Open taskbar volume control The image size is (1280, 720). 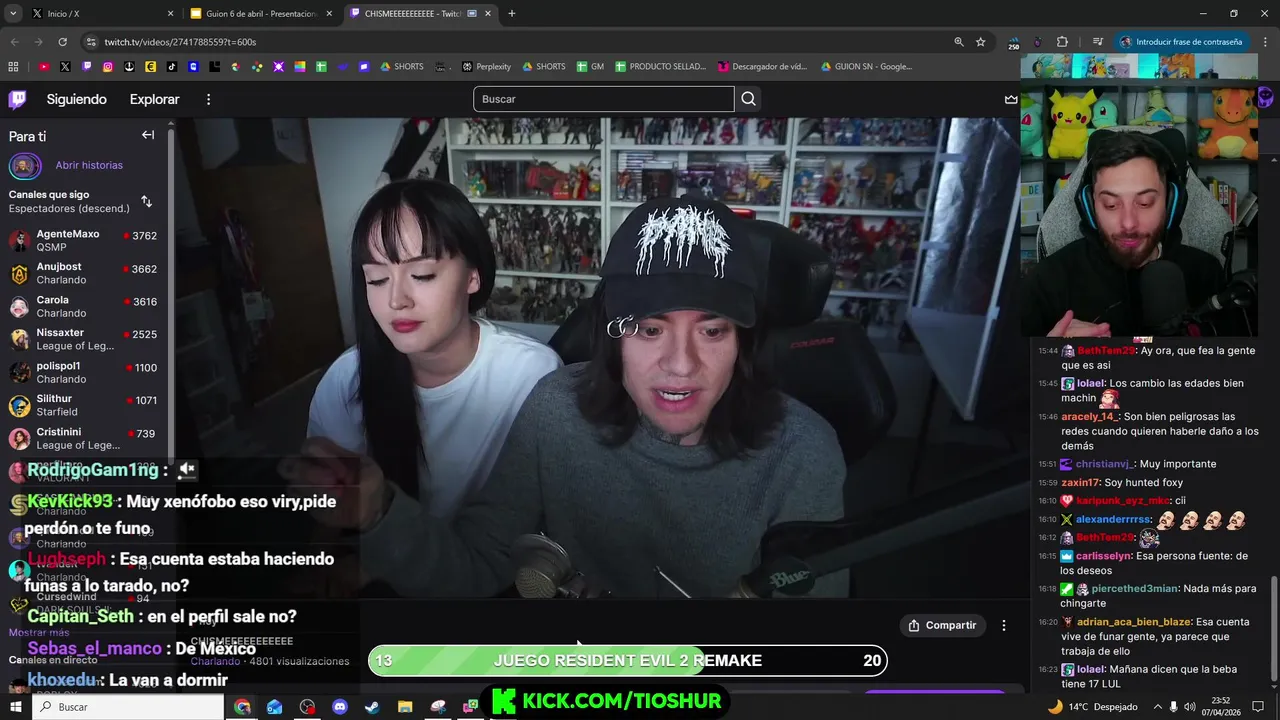coord(1190,707)
